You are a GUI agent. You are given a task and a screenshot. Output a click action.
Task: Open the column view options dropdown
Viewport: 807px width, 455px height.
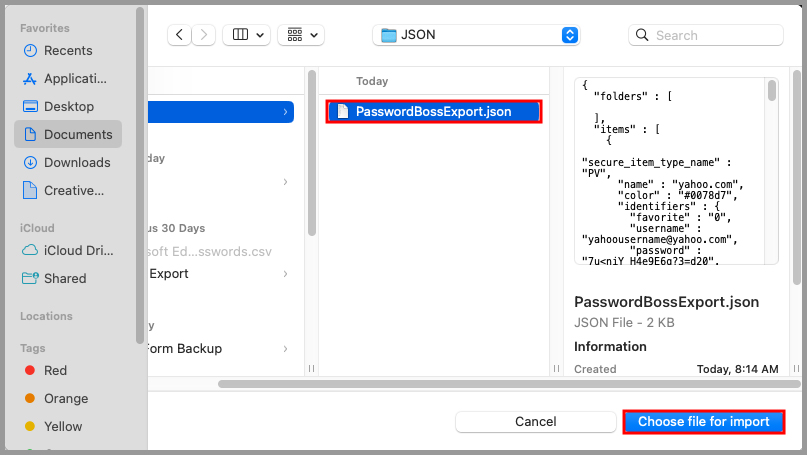[x=246, y=35]
